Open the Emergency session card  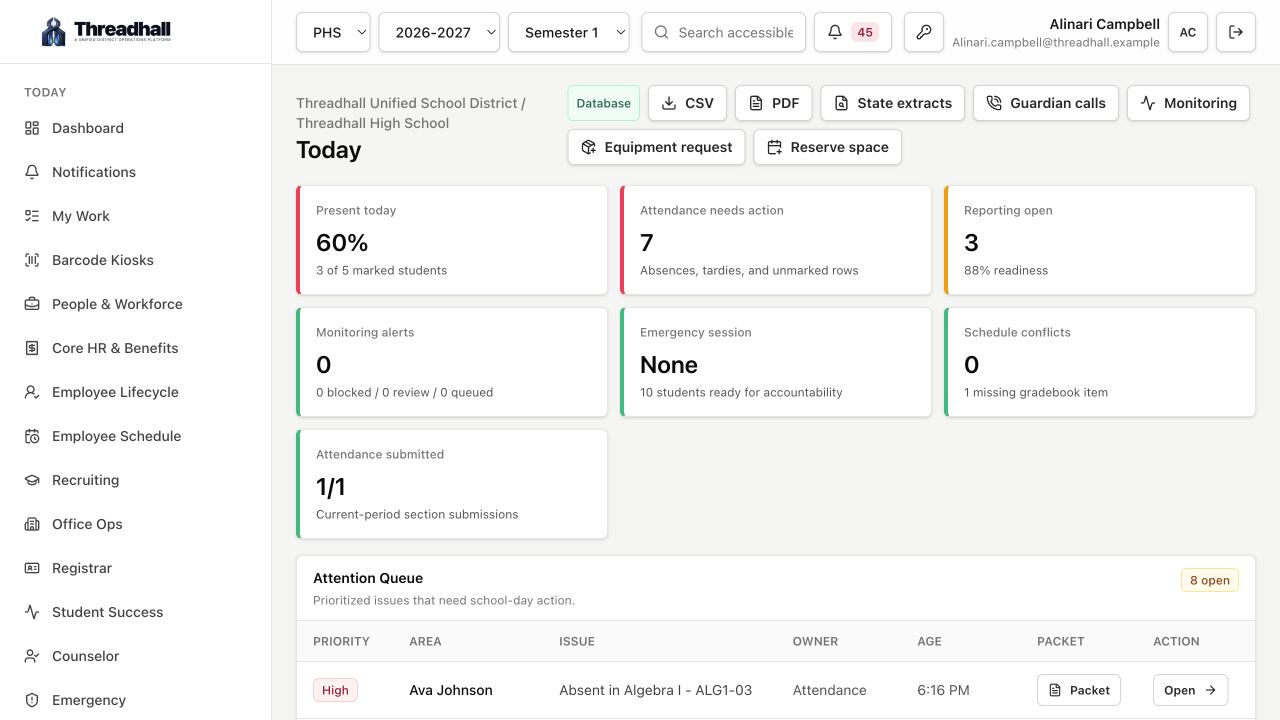coord(776,362)
